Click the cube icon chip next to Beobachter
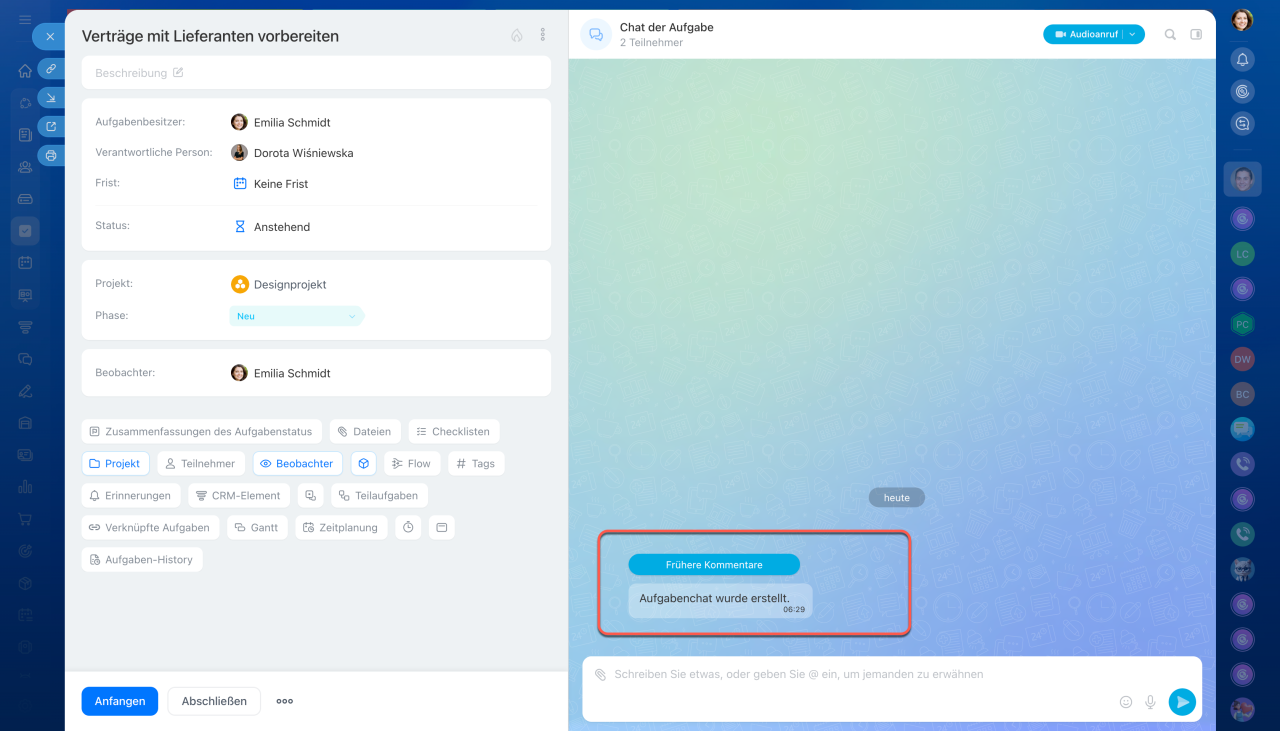Screen dimensions: 1280x731 coord(364,463)
